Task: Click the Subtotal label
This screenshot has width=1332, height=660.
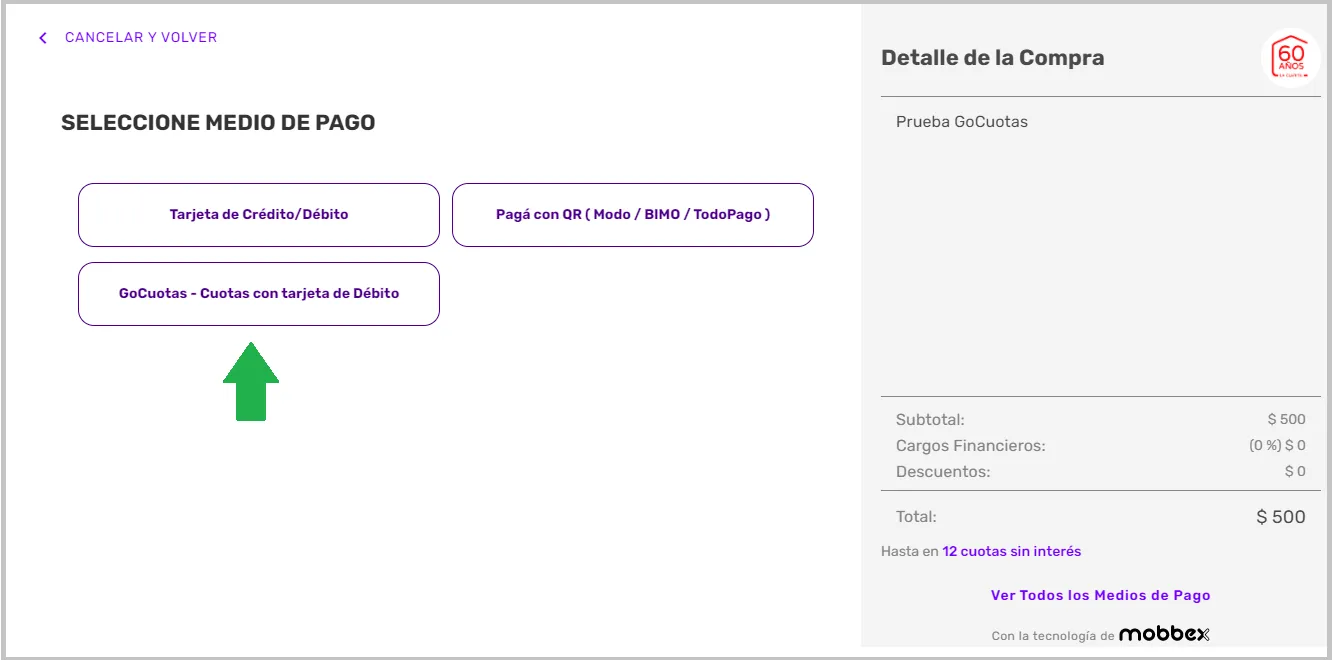Action: [930, 420]
